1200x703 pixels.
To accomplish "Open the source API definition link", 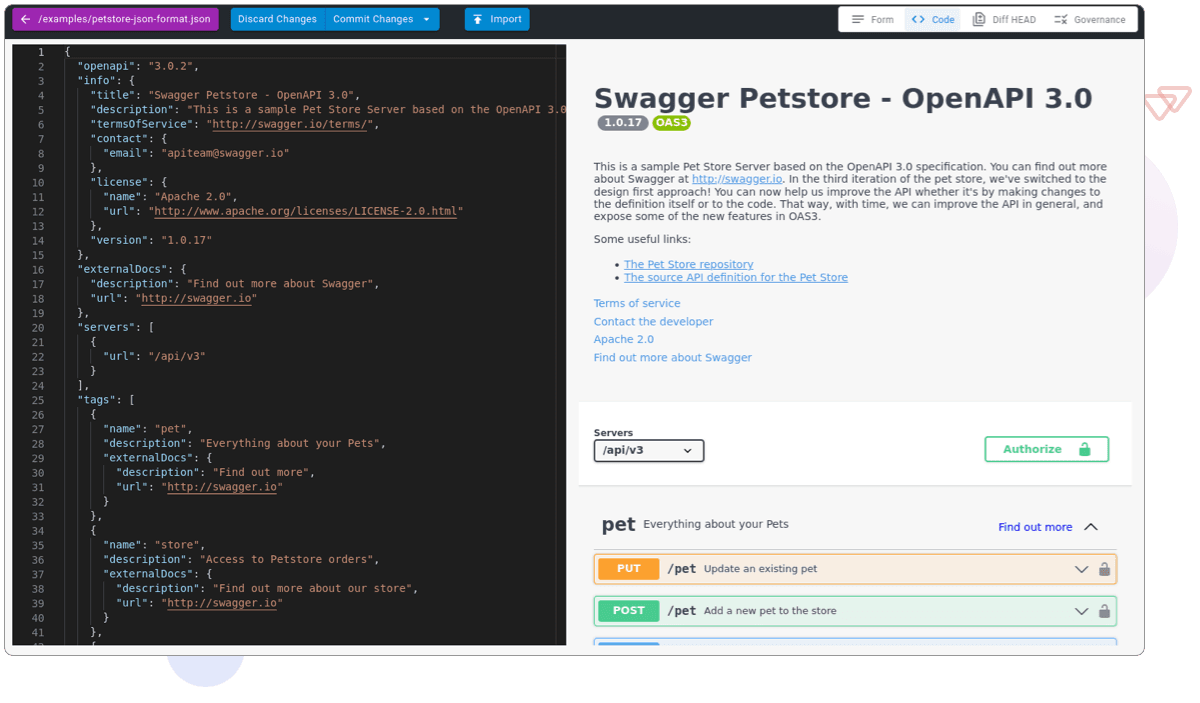I will (x=736, y=277).
